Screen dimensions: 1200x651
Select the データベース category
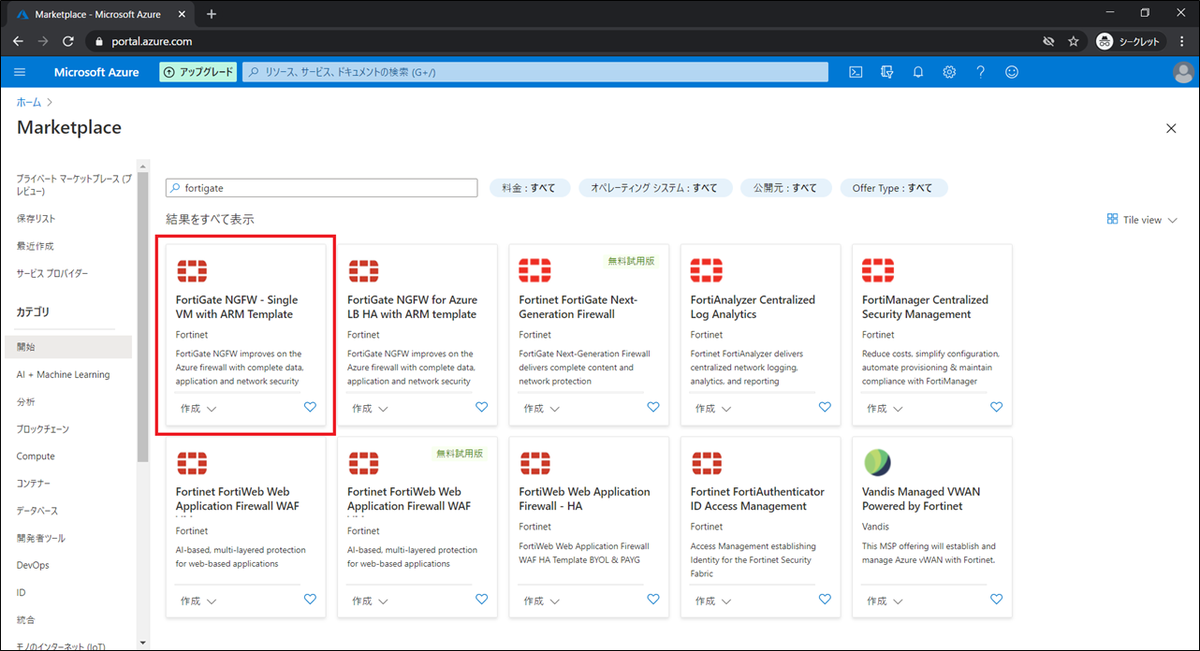(38, 511)
